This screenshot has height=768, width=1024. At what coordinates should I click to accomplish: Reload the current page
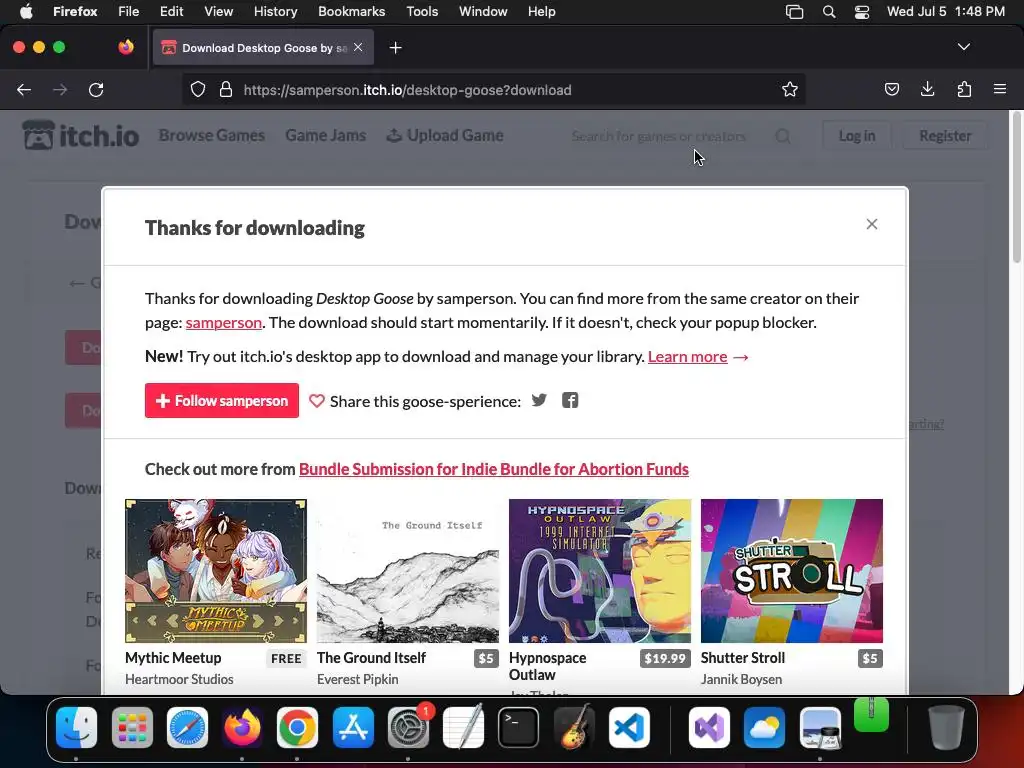click(x=96, y=89)
